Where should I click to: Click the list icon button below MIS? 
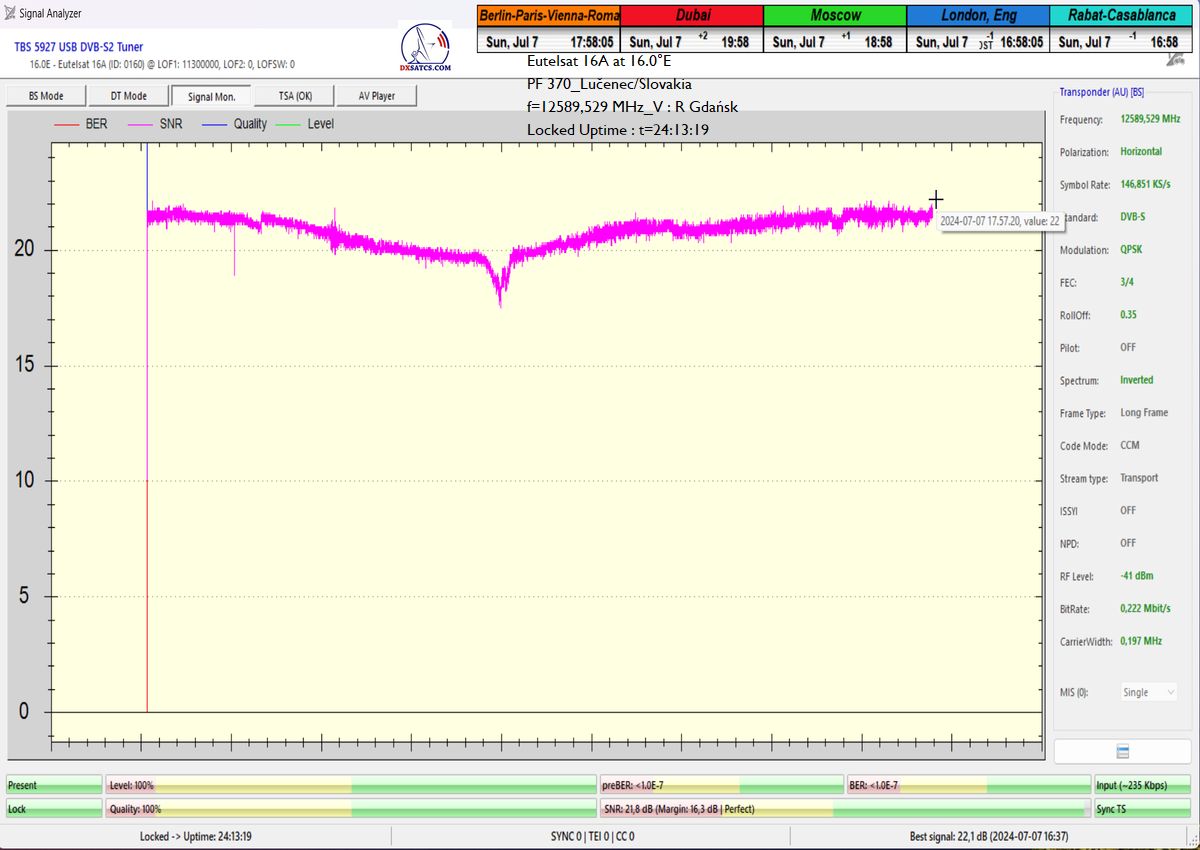point(1123,752)
